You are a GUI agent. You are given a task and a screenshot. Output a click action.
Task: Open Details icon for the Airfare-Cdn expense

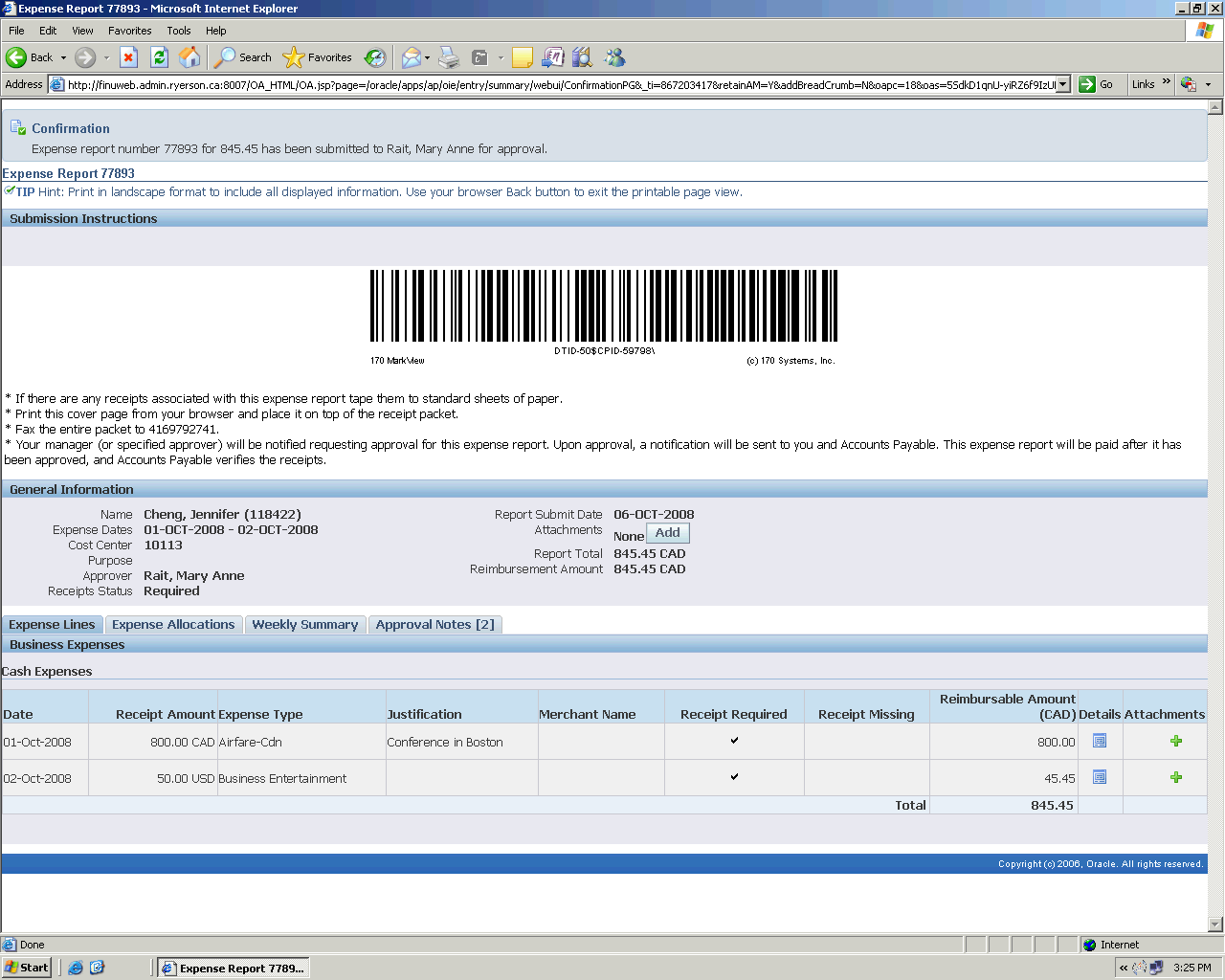[x=1100, y=741]
